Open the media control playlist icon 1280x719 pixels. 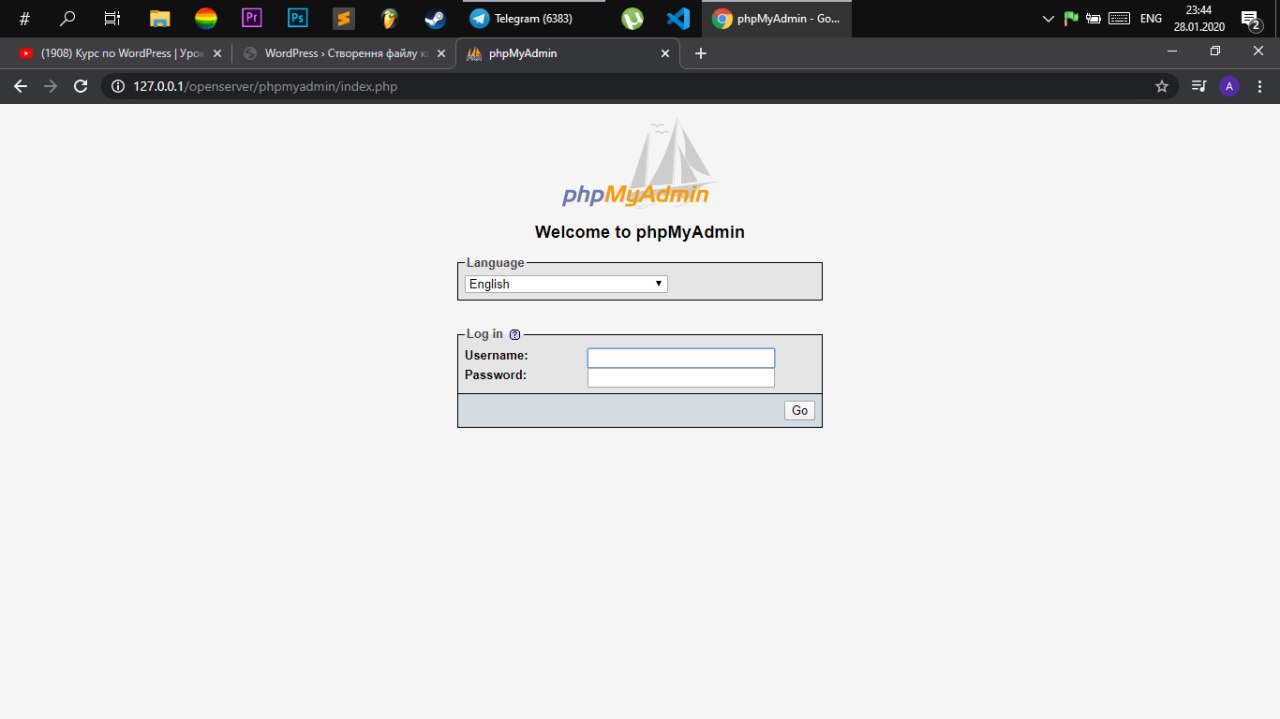(x=1199, y=87)
